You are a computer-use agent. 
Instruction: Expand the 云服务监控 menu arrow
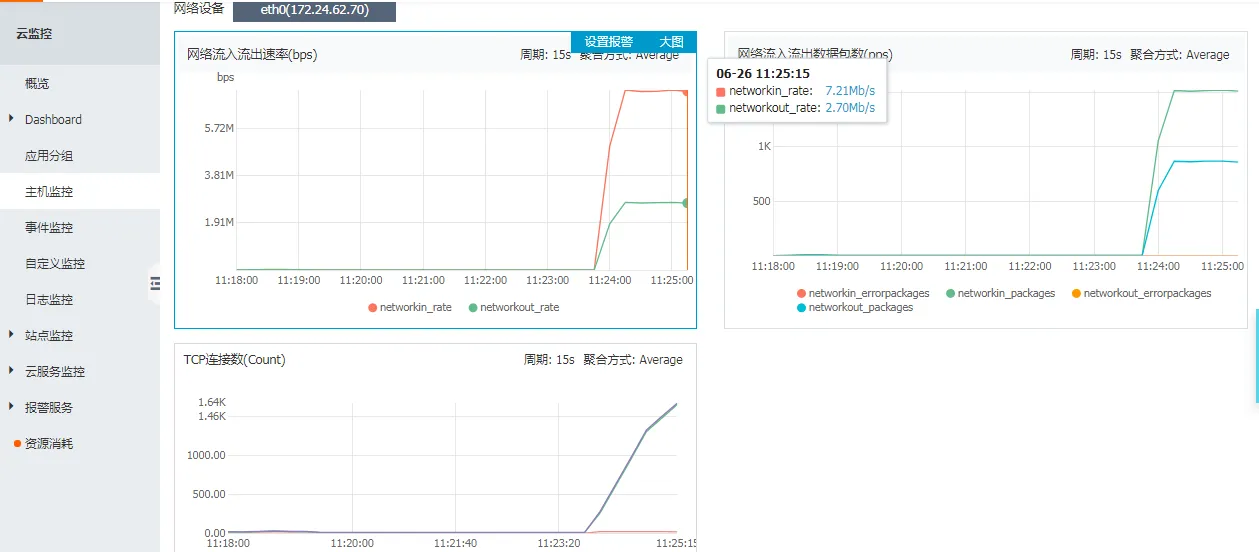tap(12, 371)
